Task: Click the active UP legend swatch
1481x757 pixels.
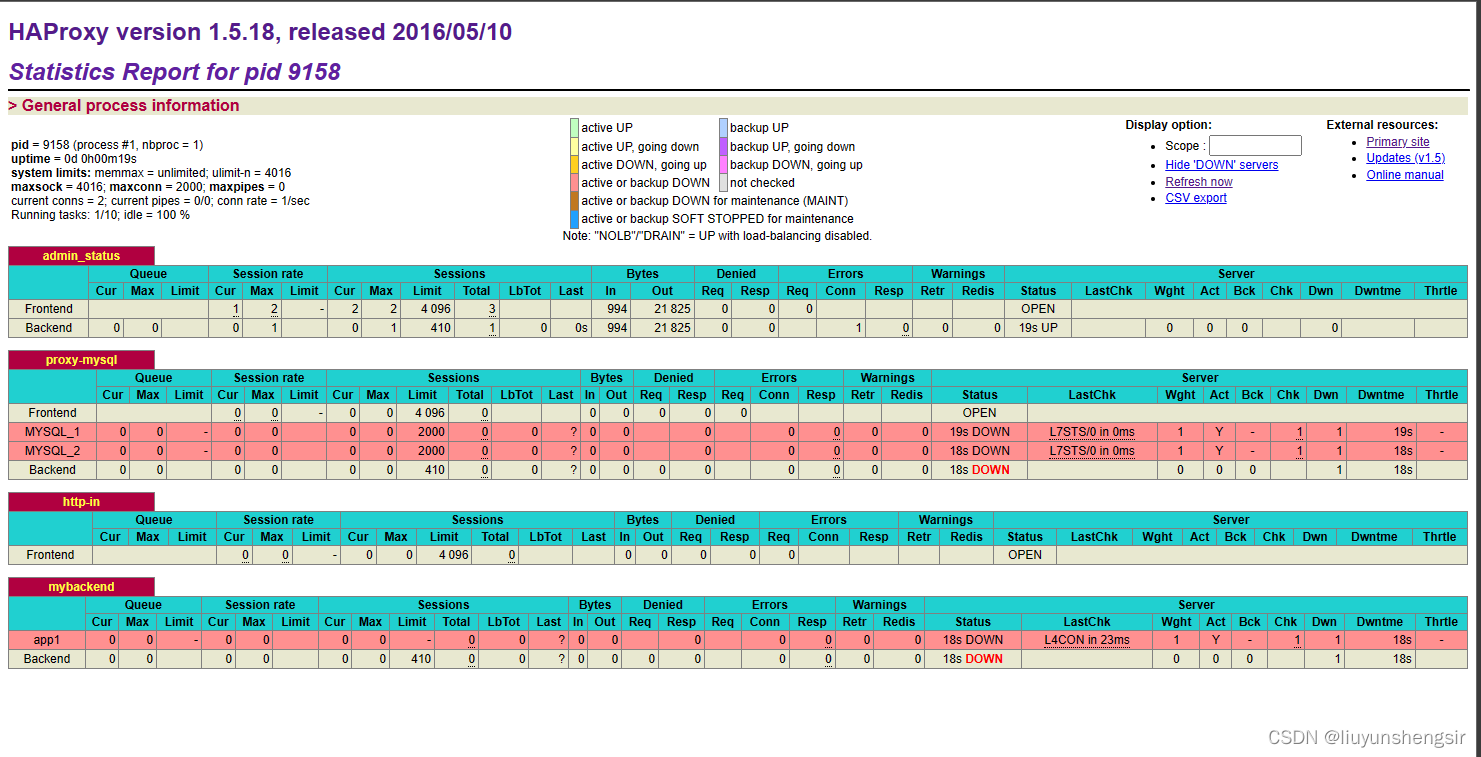Action: tap(574, 128)
